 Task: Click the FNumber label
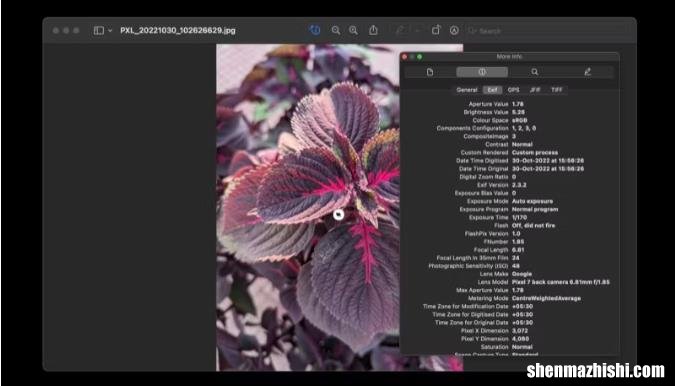coord(496,241)
